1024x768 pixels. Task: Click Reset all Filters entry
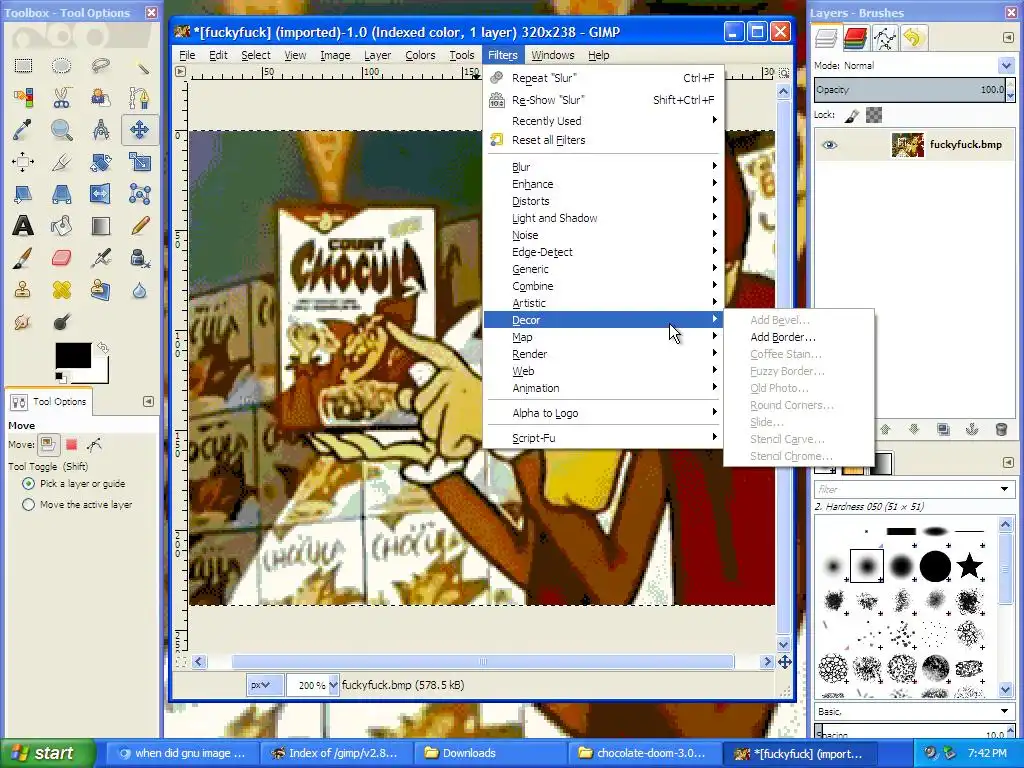pos(603,140)
